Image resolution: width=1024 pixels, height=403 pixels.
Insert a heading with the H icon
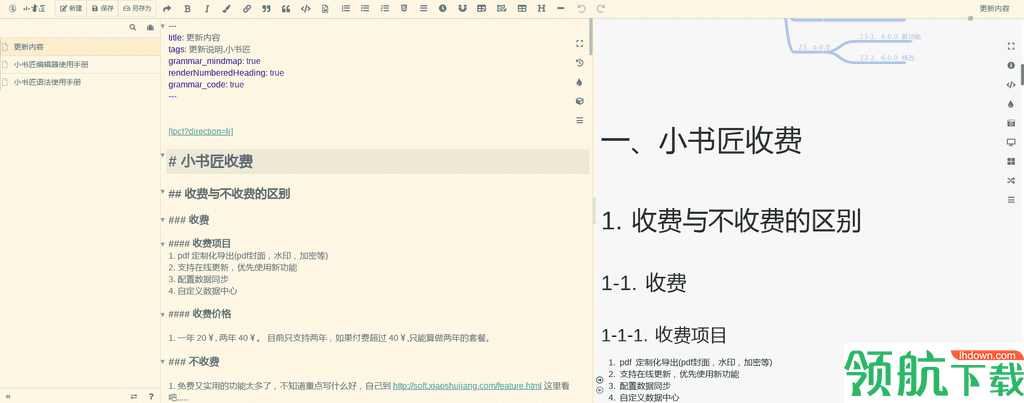[x=541, y=8]
